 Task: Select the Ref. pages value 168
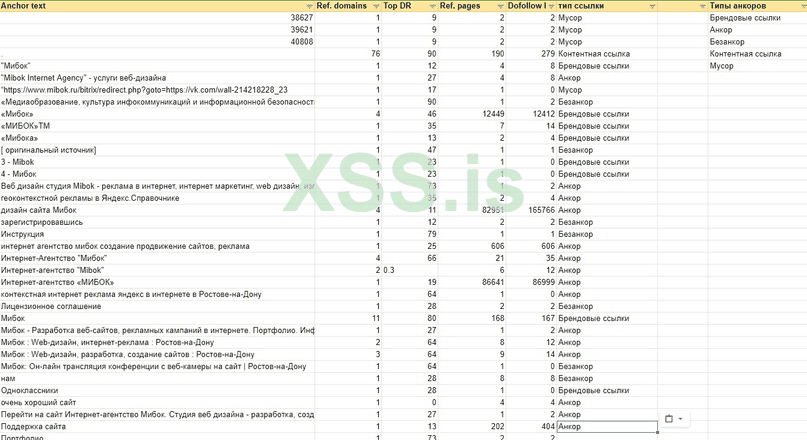(472, 318)
